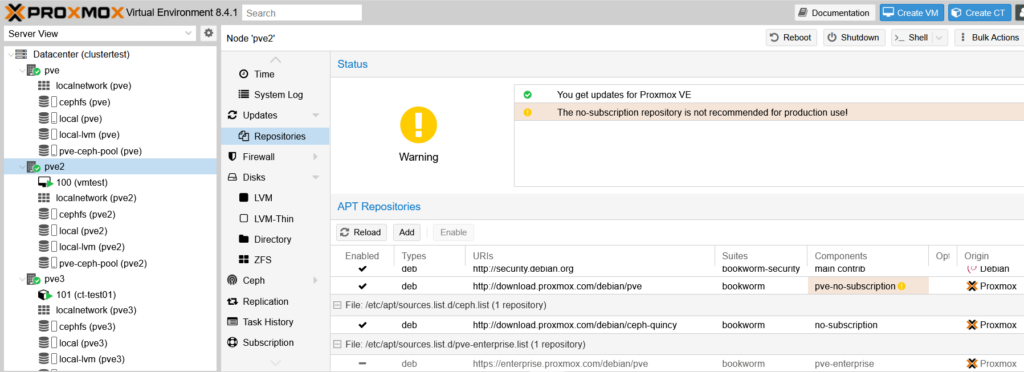The width and height of the screenshot is (1024, 372).
Task: Open the 100 (vmtest) virtual machine icon
Action: tap(44, 182)
